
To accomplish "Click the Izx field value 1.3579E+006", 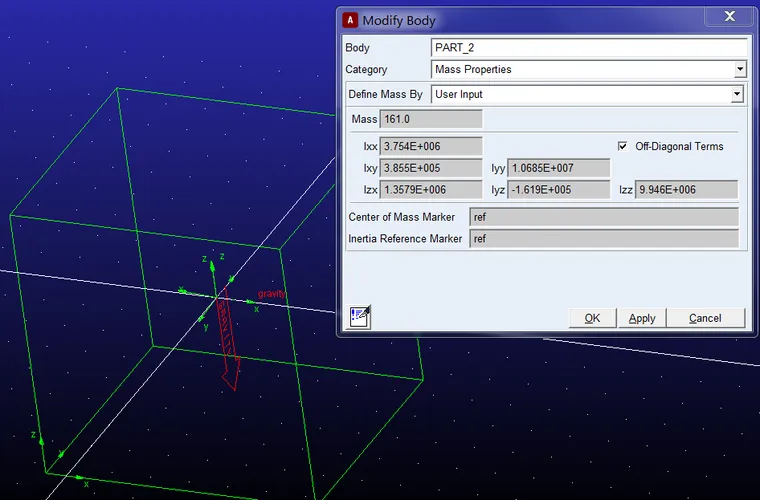I will [431, 190].
